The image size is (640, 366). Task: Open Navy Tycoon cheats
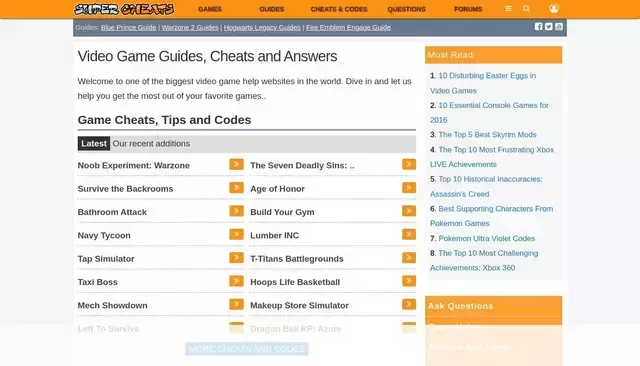pyautogui.click(x=104, y=235)
